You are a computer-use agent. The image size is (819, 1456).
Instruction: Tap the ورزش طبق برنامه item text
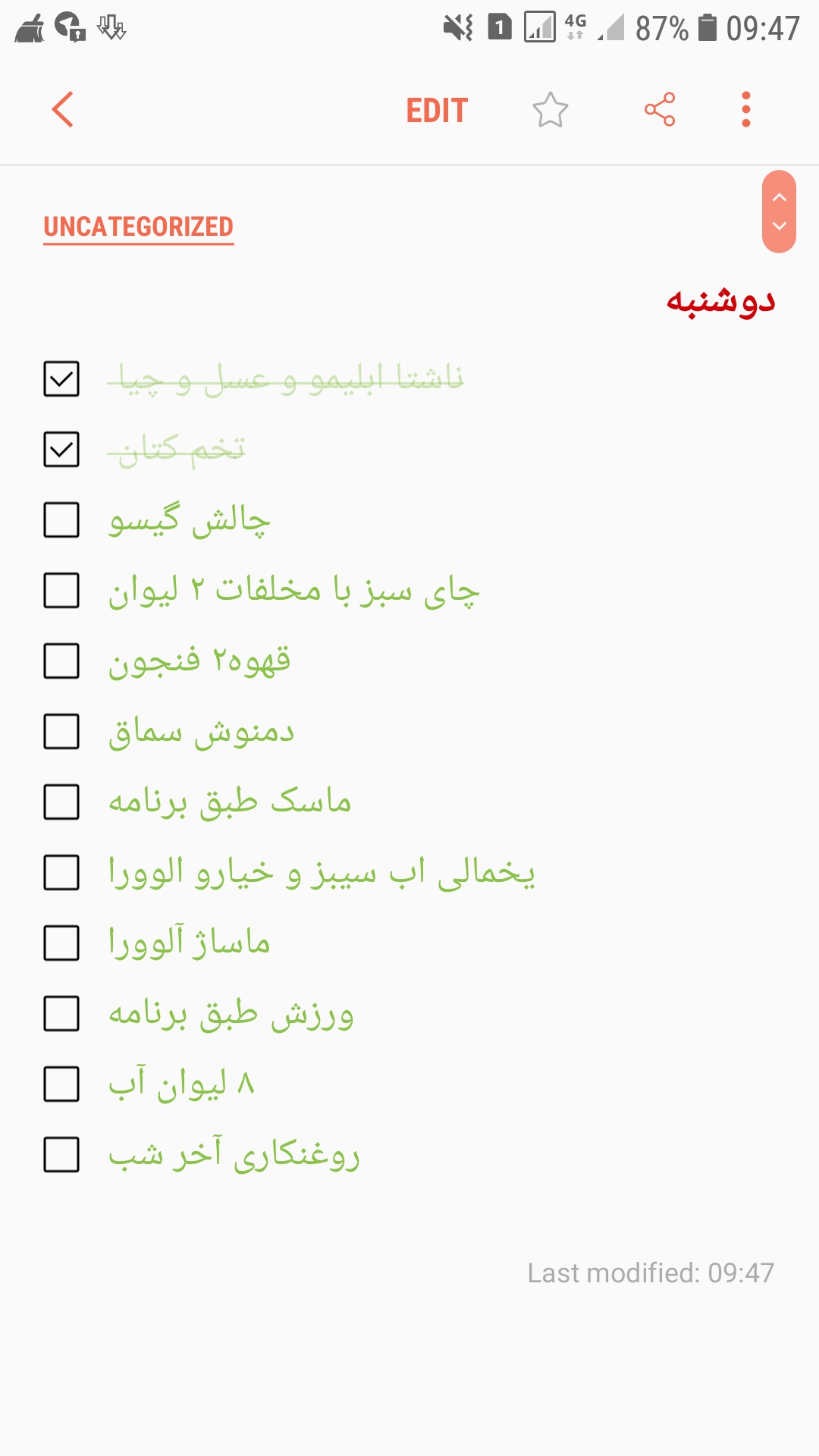tap(231, 1014)
